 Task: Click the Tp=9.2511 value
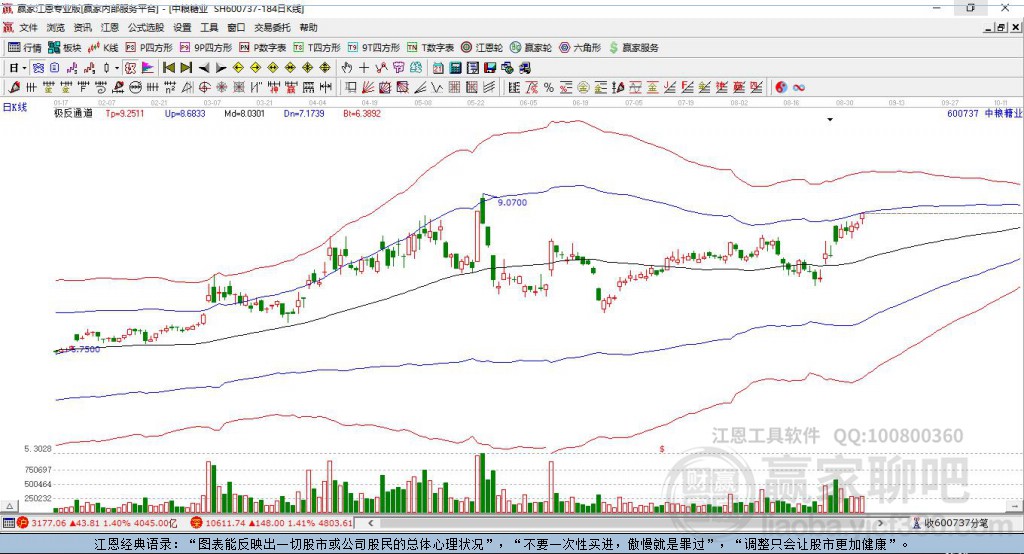[125, 113]
